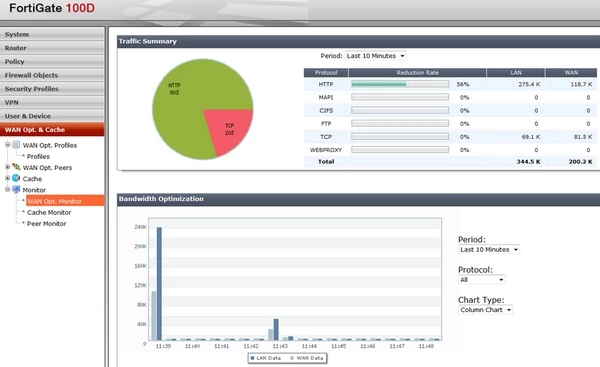The width and height of the screenshot is (600, 367).
Task: Toggle LAN Data legend entry
Action: [x=266, y=358]
